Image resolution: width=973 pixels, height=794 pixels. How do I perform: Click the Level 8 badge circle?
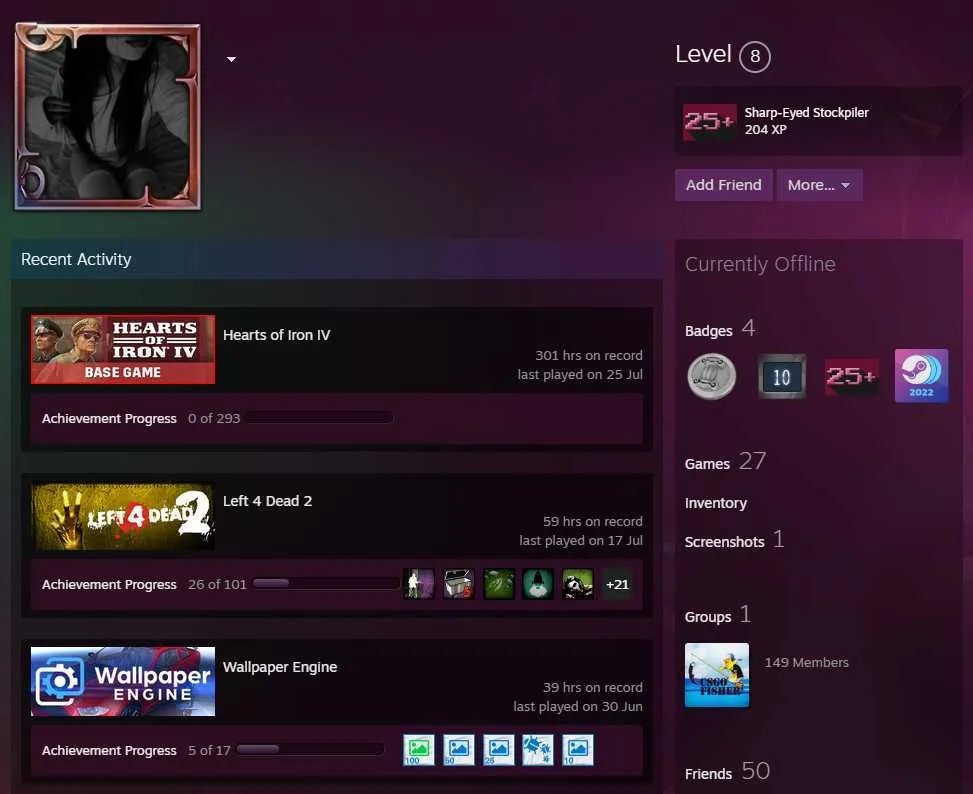[755, 56]
